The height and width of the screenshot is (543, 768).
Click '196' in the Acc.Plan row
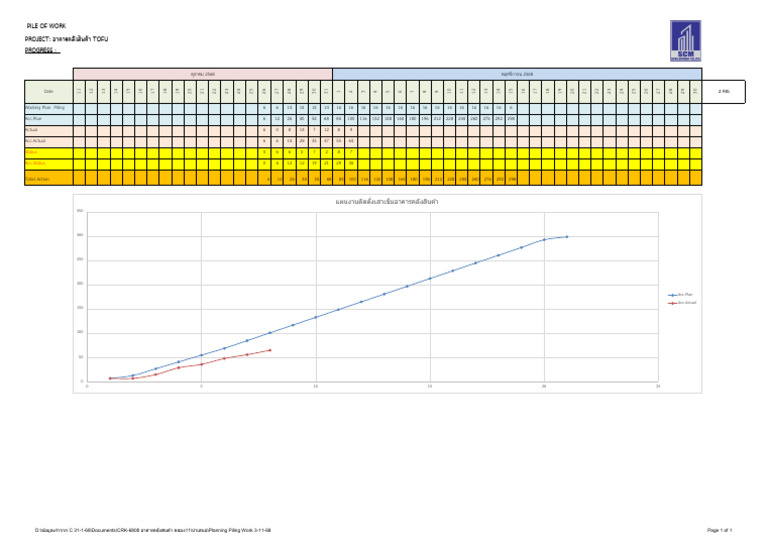[425, 119]
